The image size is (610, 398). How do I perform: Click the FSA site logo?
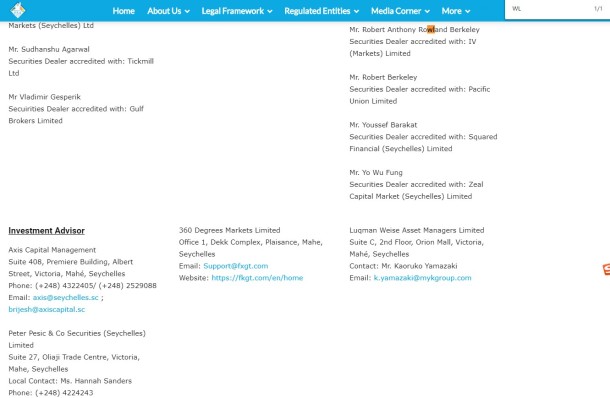(x=18, y=10)
